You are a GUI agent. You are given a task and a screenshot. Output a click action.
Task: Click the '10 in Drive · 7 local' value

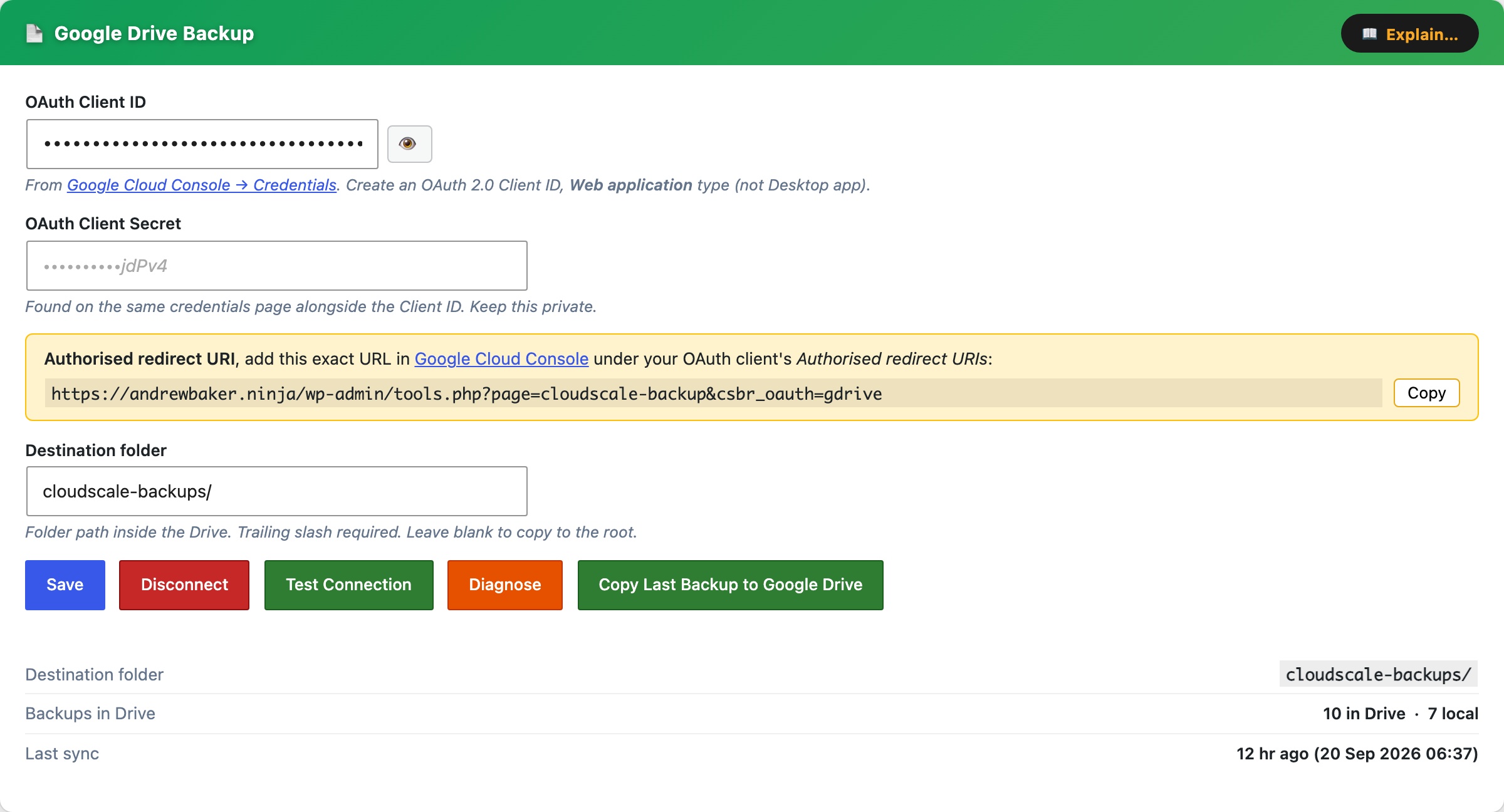(1401, 714)
